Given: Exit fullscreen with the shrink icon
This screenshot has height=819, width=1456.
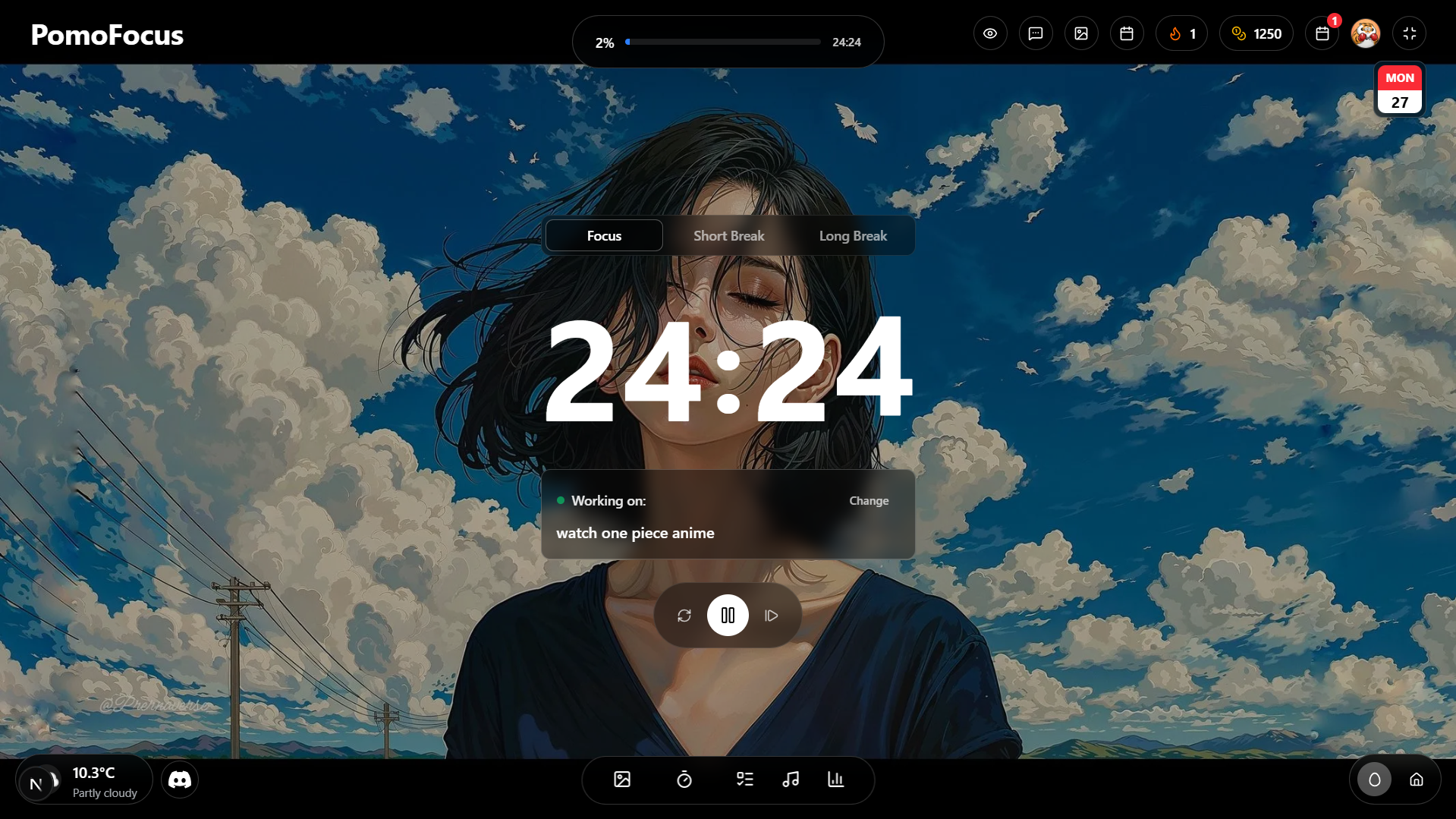Looking at the screenshot, I should pyautogui.click(x=1410, y=33).
